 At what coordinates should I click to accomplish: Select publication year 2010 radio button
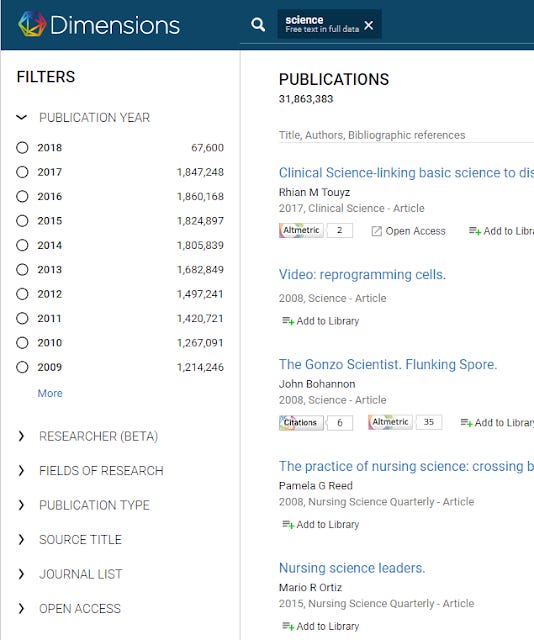point(22,343)
